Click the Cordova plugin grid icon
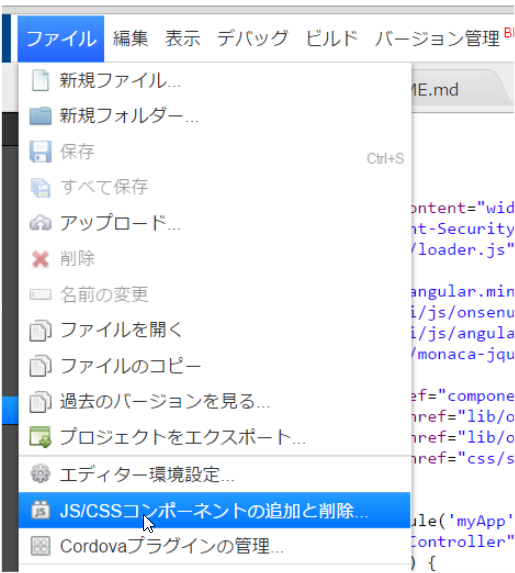Viewport: 515px width, 573px height. point(40,546)
